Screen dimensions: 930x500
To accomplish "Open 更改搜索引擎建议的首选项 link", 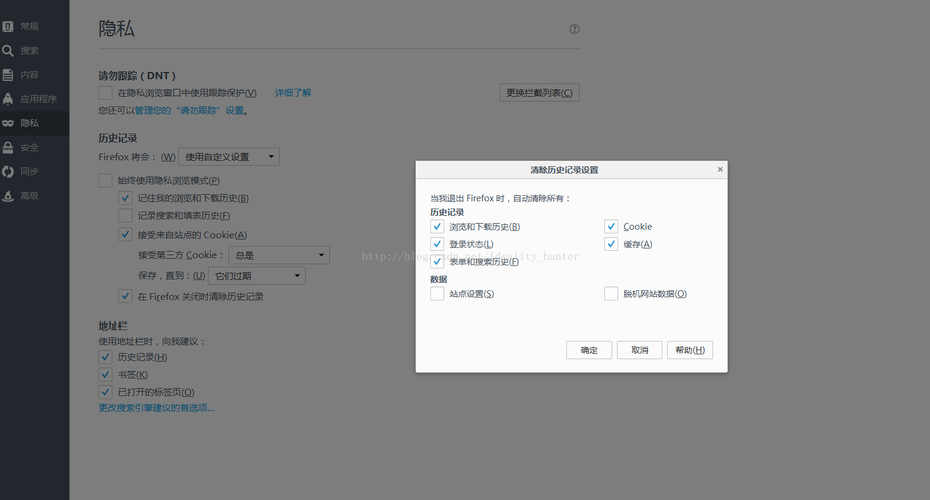I will 157,408.
